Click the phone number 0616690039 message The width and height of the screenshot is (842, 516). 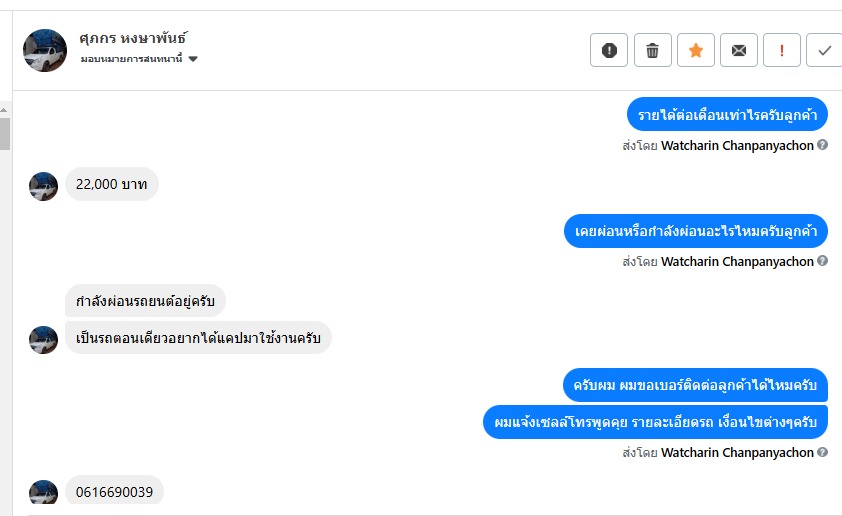click(x=114, y=492)
